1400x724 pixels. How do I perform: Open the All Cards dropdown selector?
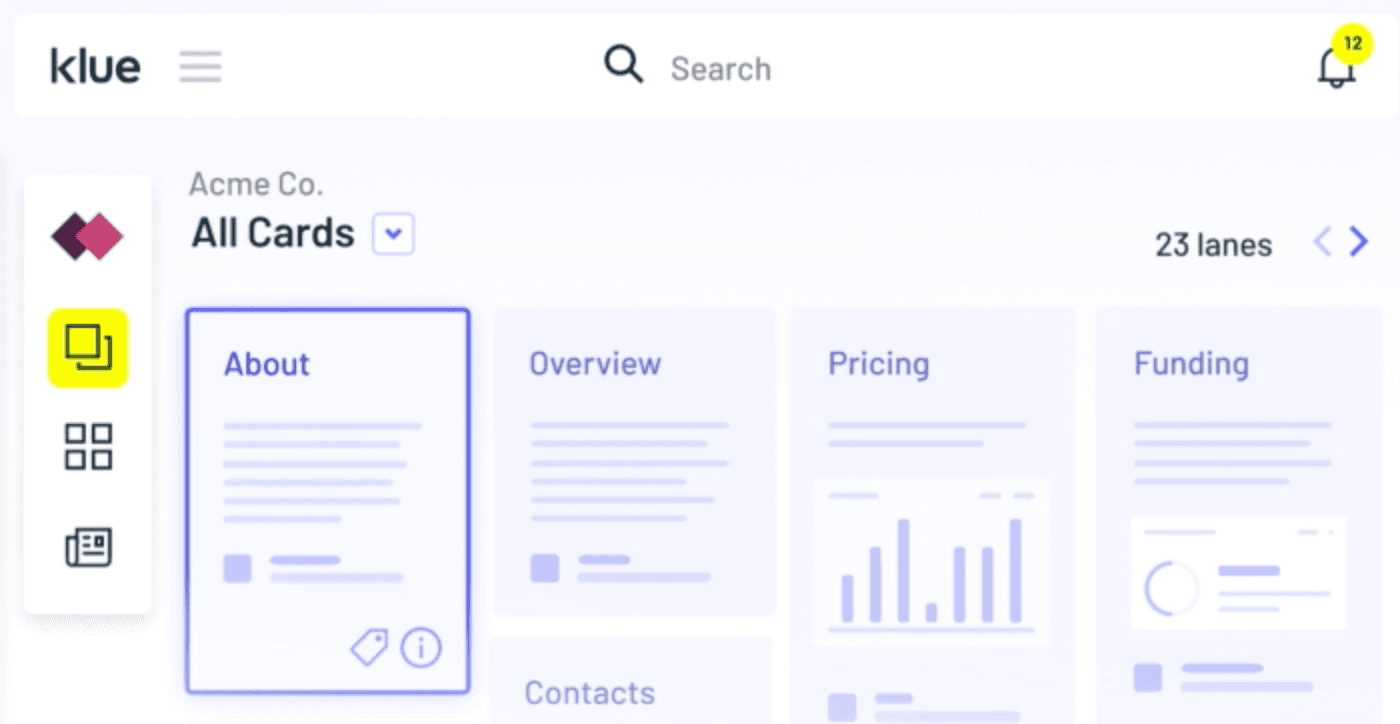[x=393, y=233]
